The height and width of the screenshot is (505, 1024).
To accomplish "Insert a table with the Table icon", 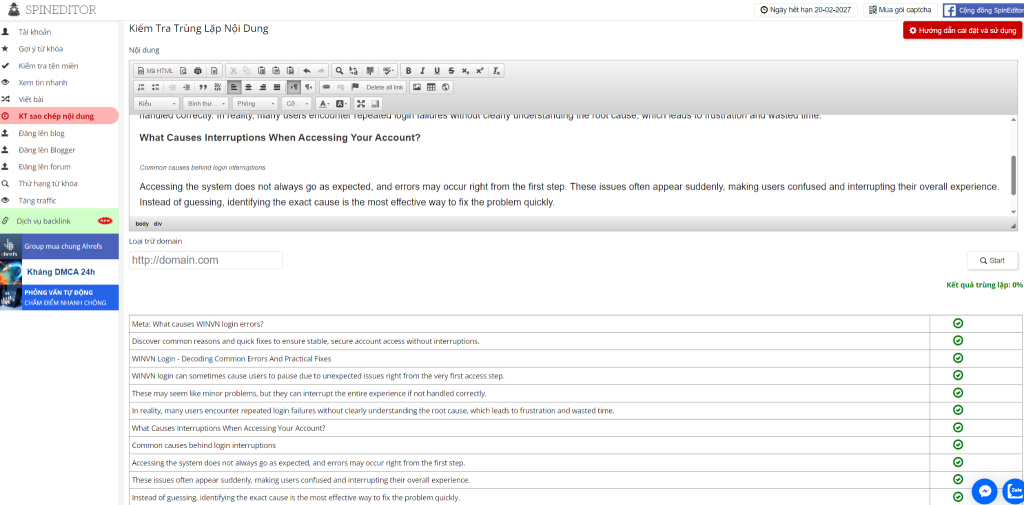I will [431, 87].
